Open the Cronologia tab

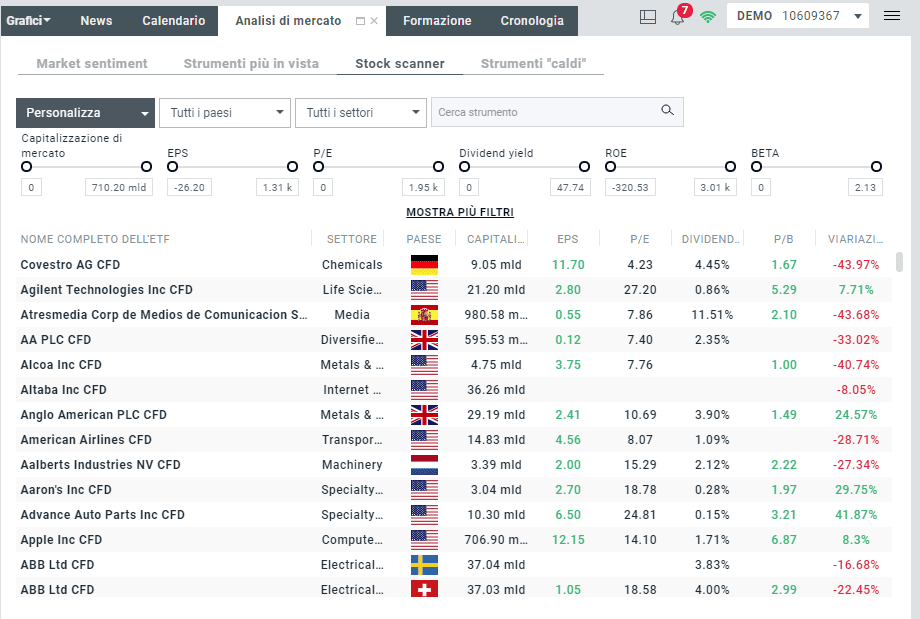click(532, 21)
